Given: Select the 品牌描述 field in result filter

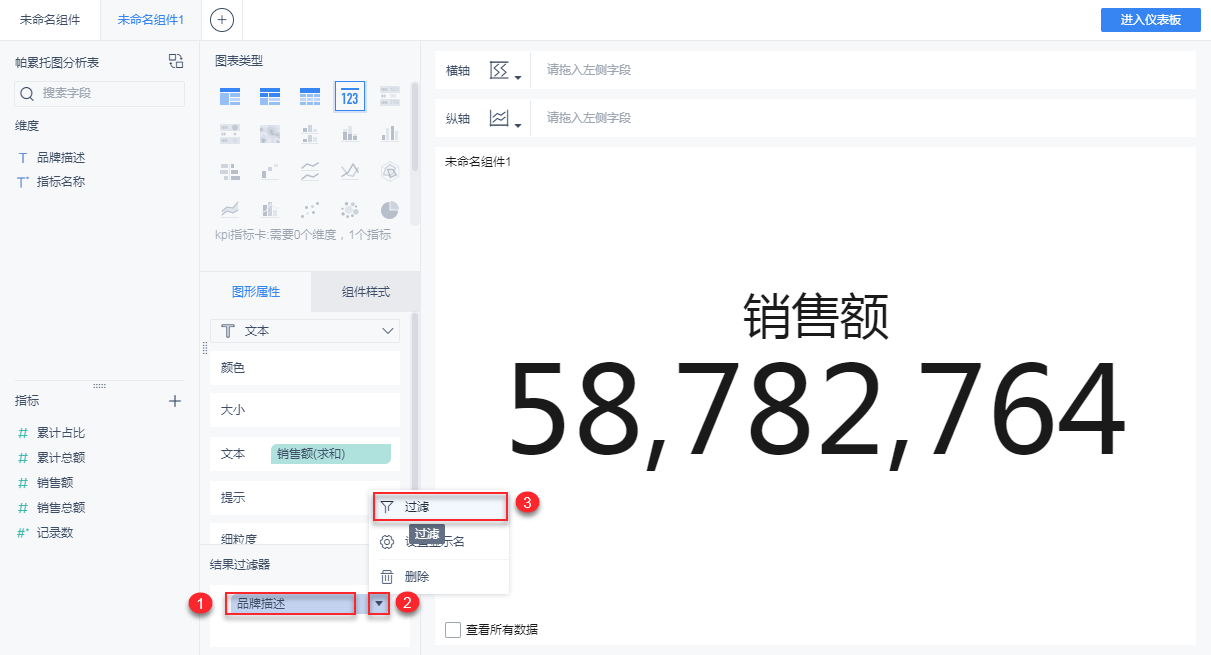Looking at the screenshot, I should pyautogui.click(x=290, y=604).
